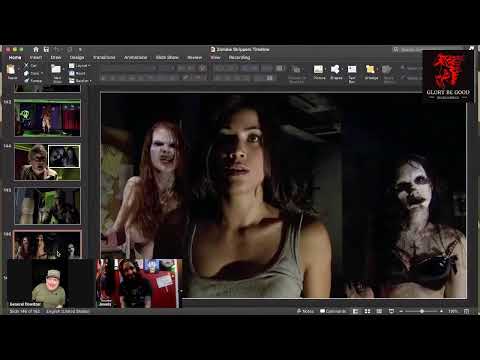Open the Home ribbon tab

(x=15, y=58)
